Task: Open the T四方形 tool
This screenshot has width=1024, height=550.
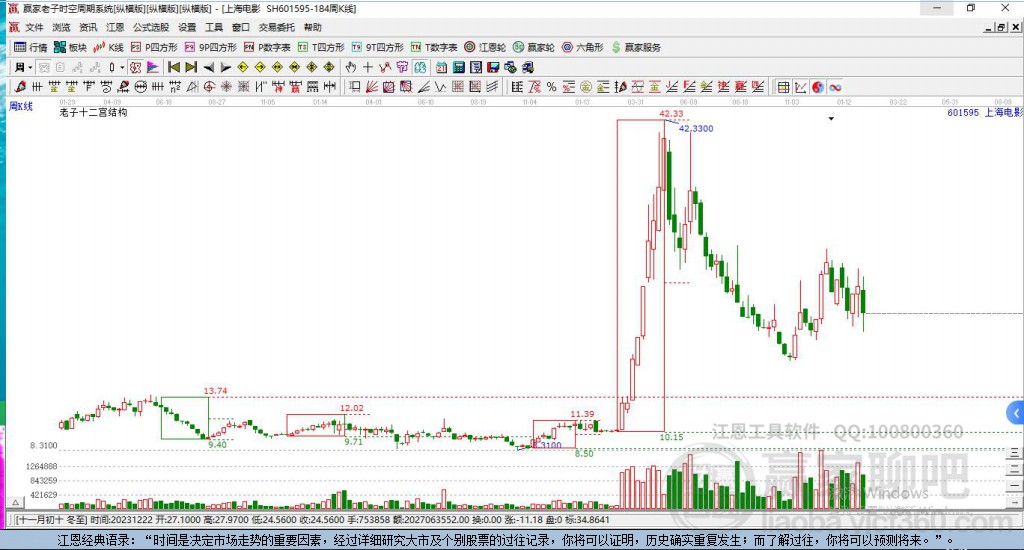Action: coord(321,47)
